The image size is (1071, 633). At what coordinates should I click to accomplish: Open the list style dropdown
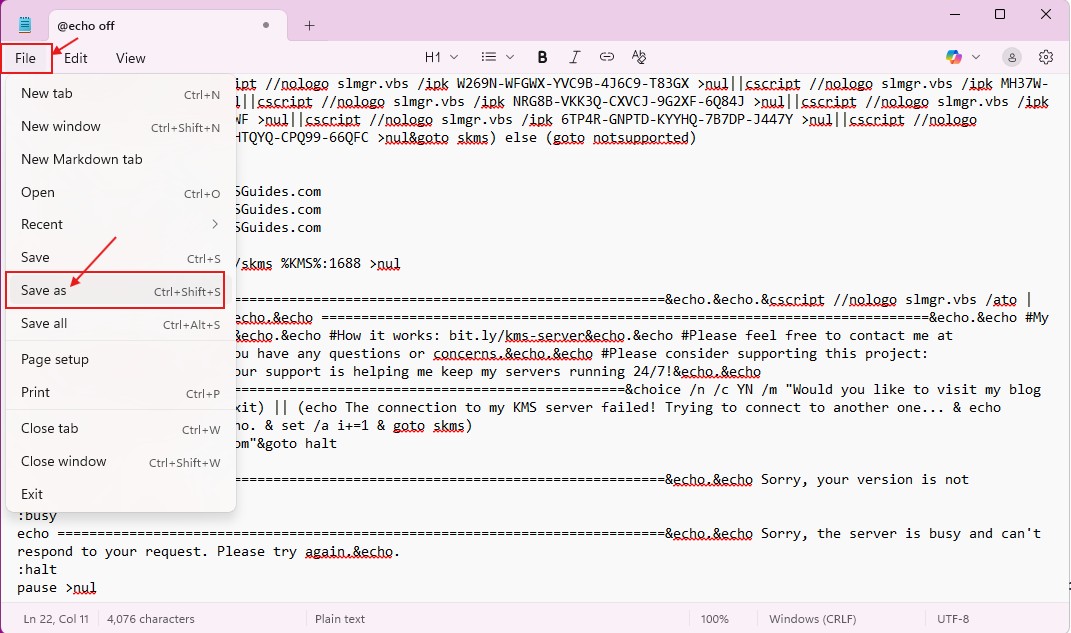click(497, 57)
